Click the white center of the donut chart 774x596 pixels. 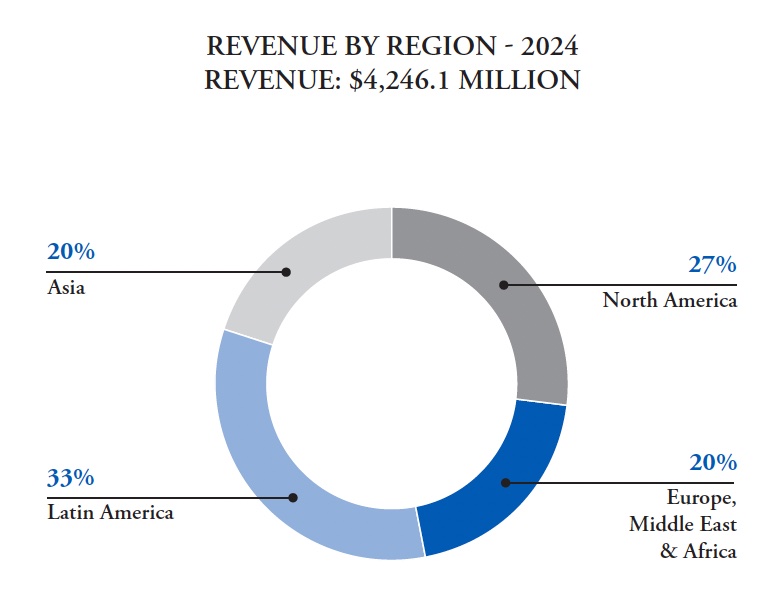391,383
